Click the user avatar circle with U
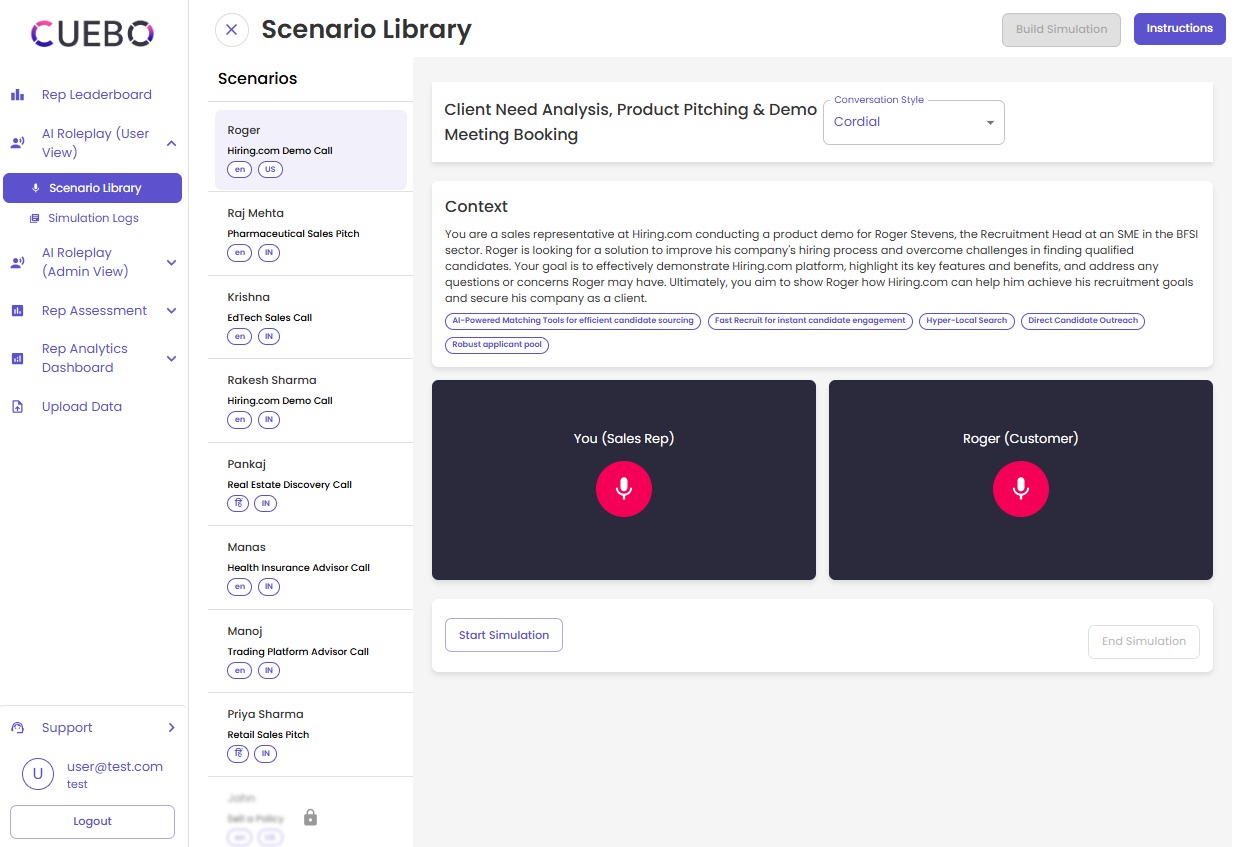 [x=38, y=774]
